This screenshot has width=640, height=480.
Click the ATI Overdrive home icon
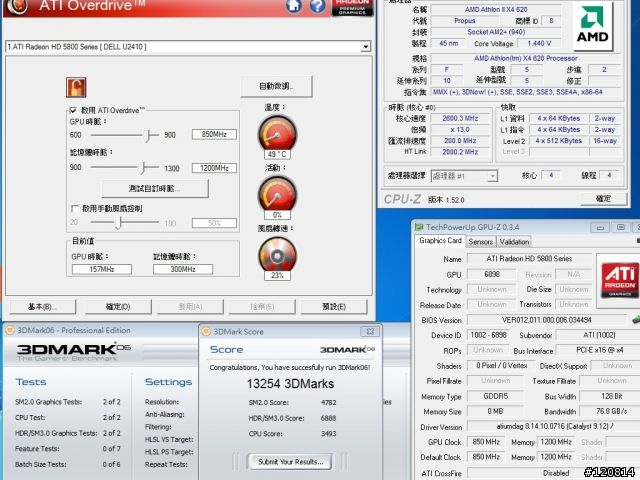pyautogui.click(x=294, y=5)
